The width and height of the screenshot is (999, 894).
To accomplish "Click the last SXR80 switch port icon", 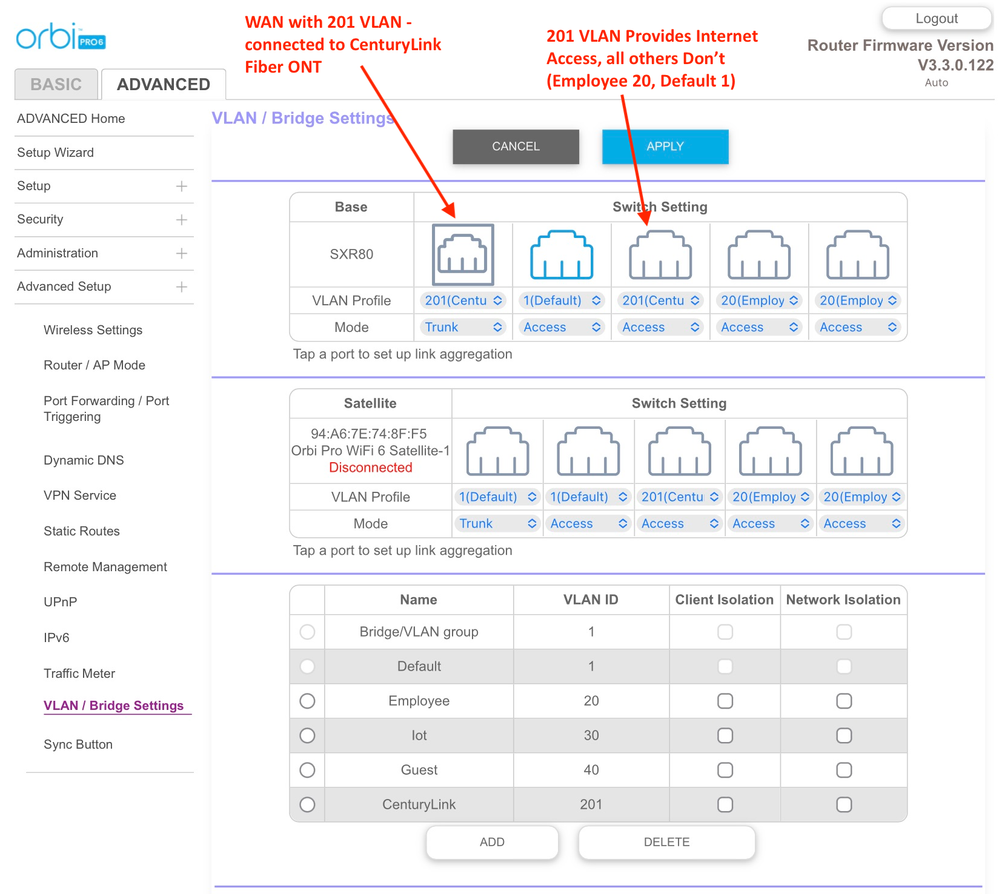I will coord(858,255).
